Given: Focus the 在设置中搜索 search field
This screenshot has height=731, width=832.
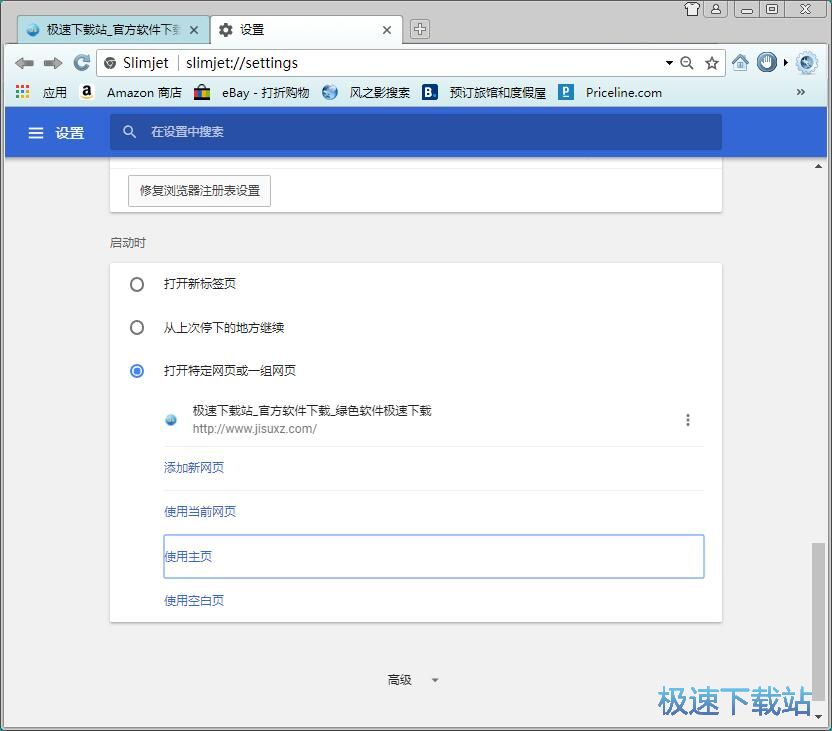Looking at the screenshot, I should pos(415,132).
